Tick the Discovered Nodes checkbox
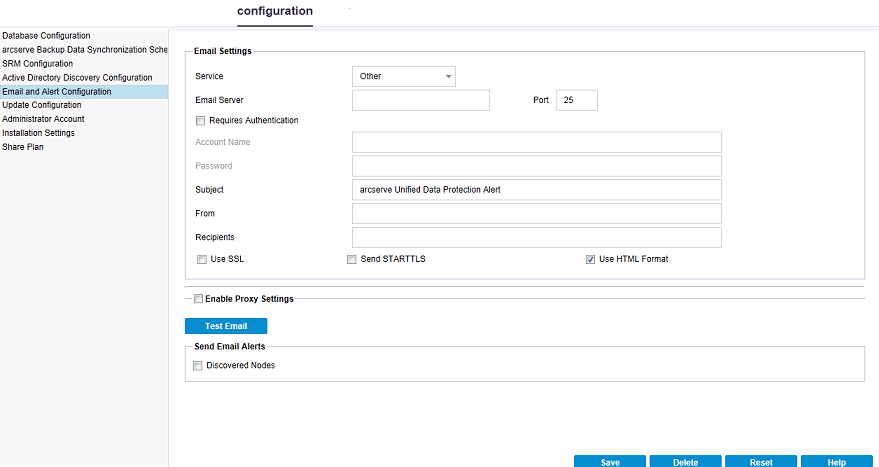The image size is (879, 467). click(198, 366)
